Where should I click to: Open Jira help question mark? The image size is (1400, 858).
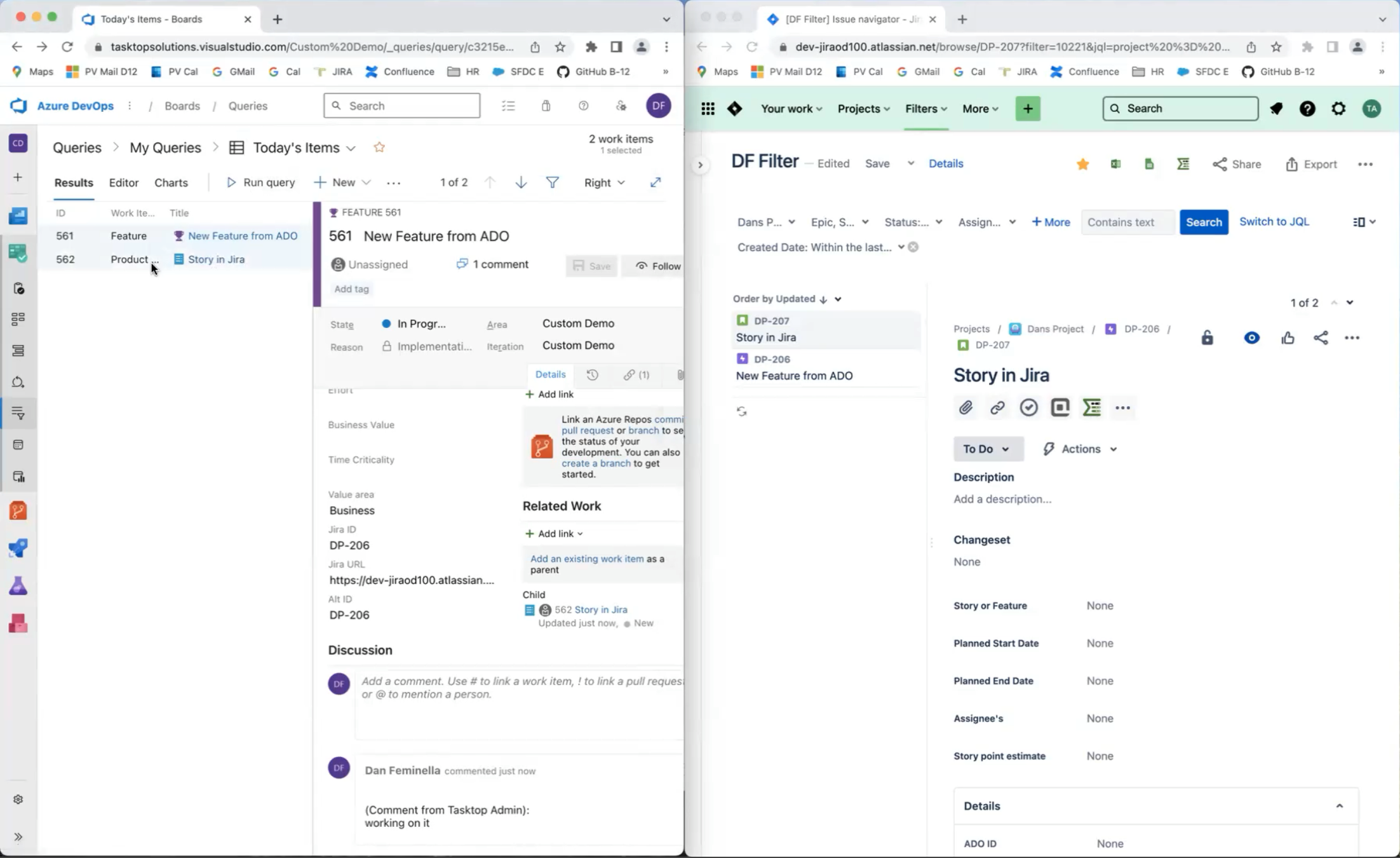[x=1307, y=109]
